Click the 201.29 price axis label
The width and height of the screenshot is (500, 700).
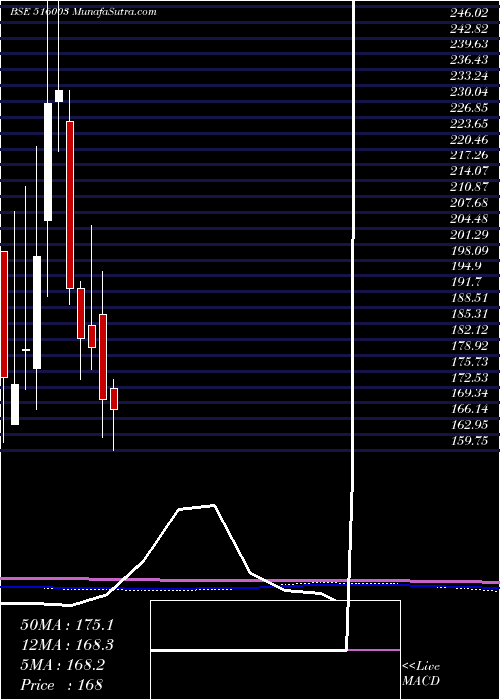click(469, 235)
